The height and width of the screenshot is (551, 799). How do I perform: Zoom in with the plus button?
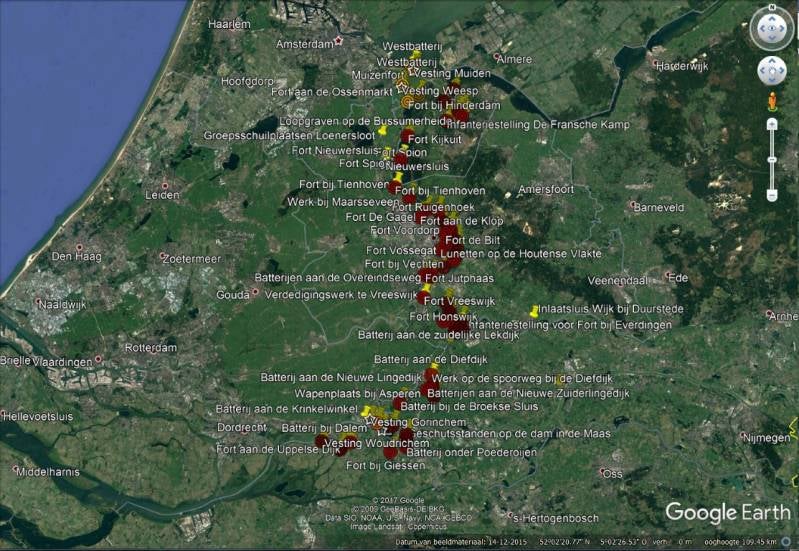tap(773, 124)
